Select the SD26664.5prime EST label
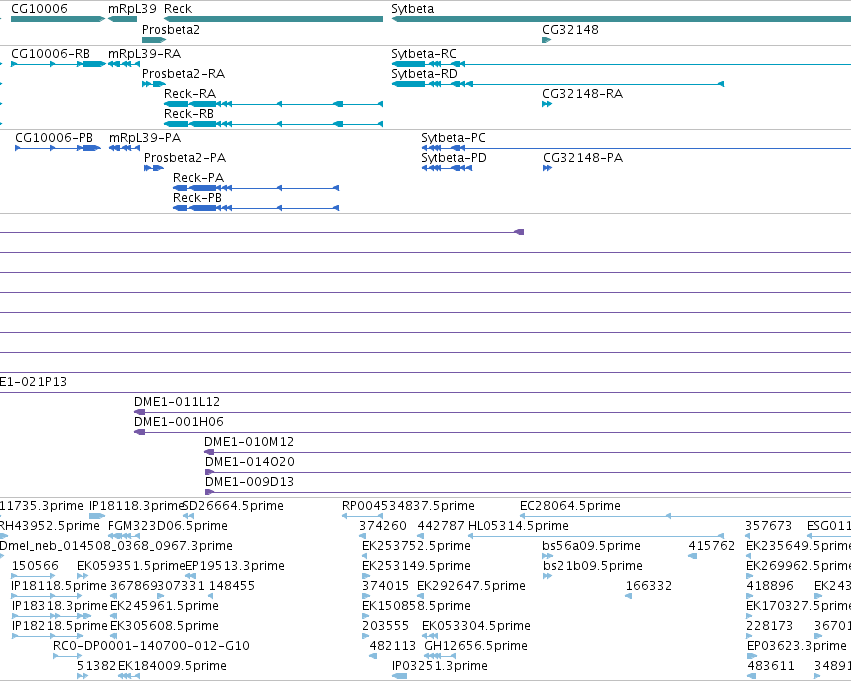The height and width of the screenshot is (681, 851). pos(234,506)
